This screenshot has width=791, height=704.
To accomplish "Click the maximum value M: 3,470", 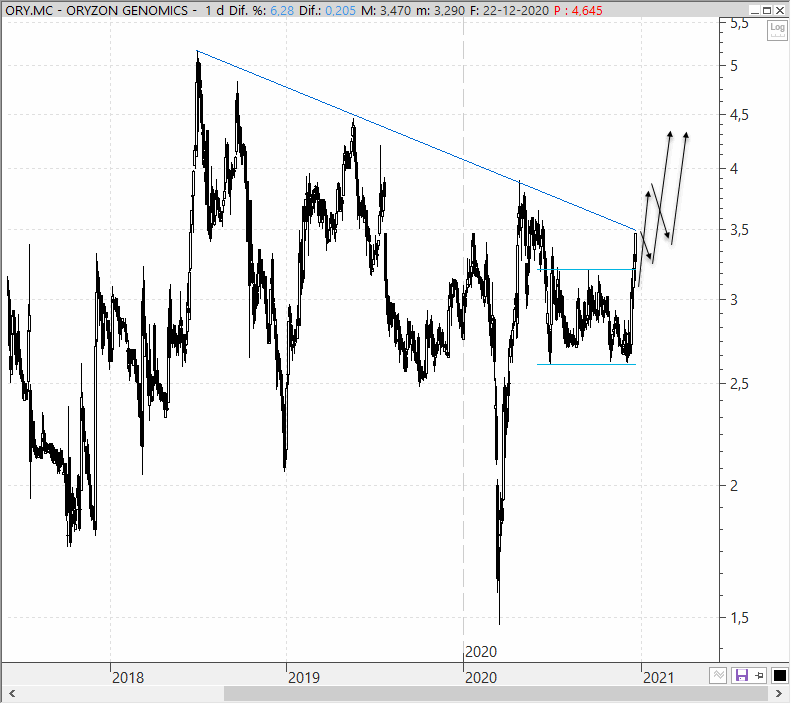I will click(x=386, y=10).
